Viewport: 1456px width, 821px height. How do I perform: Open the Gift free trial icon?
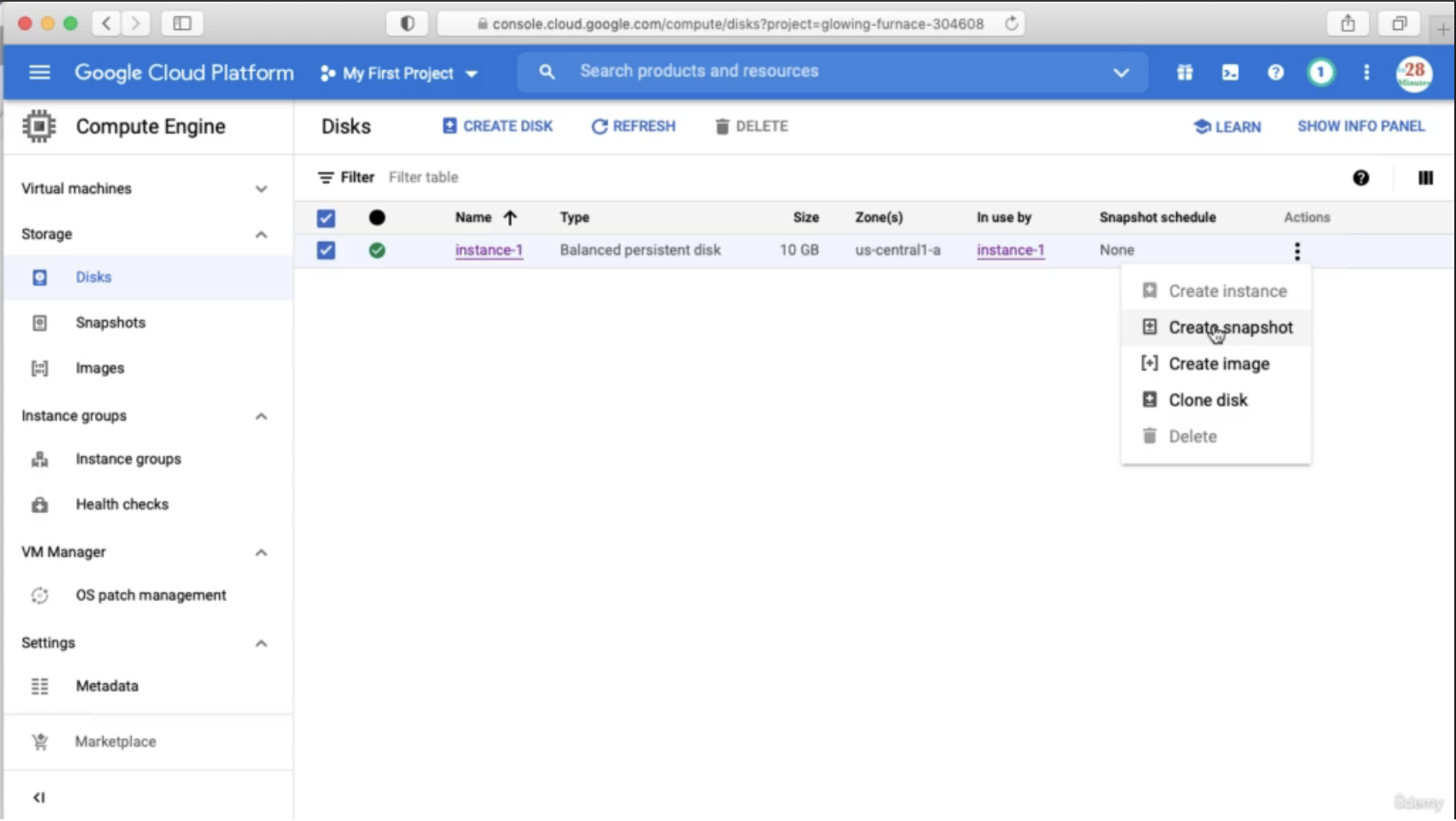coord(1185,73)
